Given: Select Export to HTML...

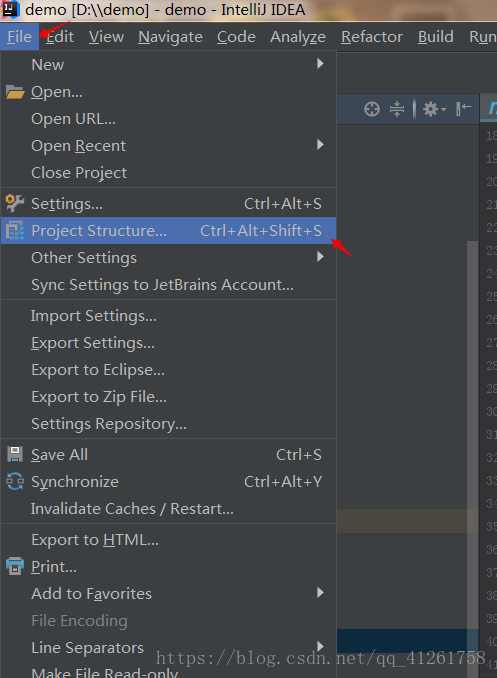Looking at the screenshot, I should [169, 540].
